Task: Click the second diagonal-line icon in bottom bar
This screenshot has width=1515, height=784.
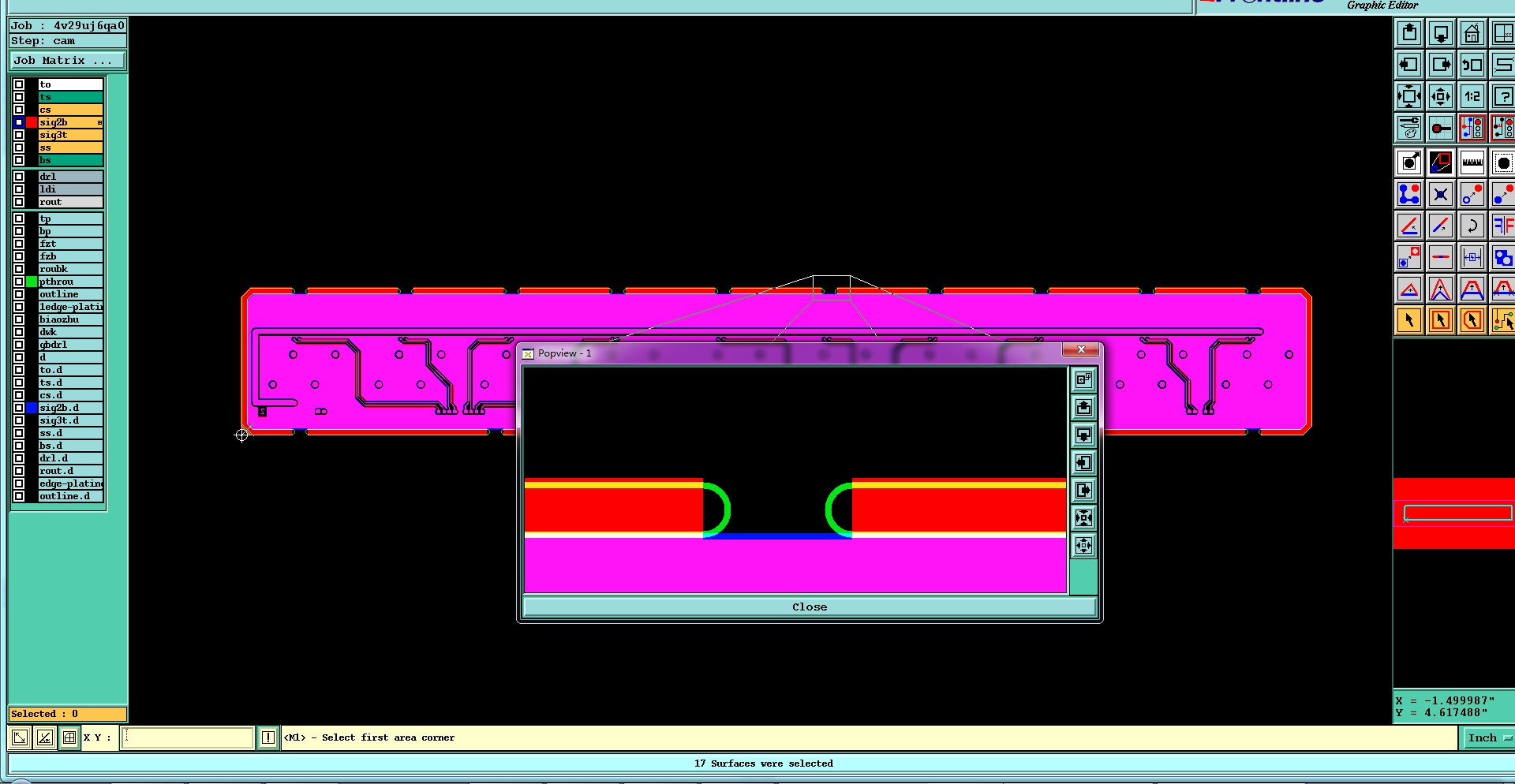Action: coord(45,737)
